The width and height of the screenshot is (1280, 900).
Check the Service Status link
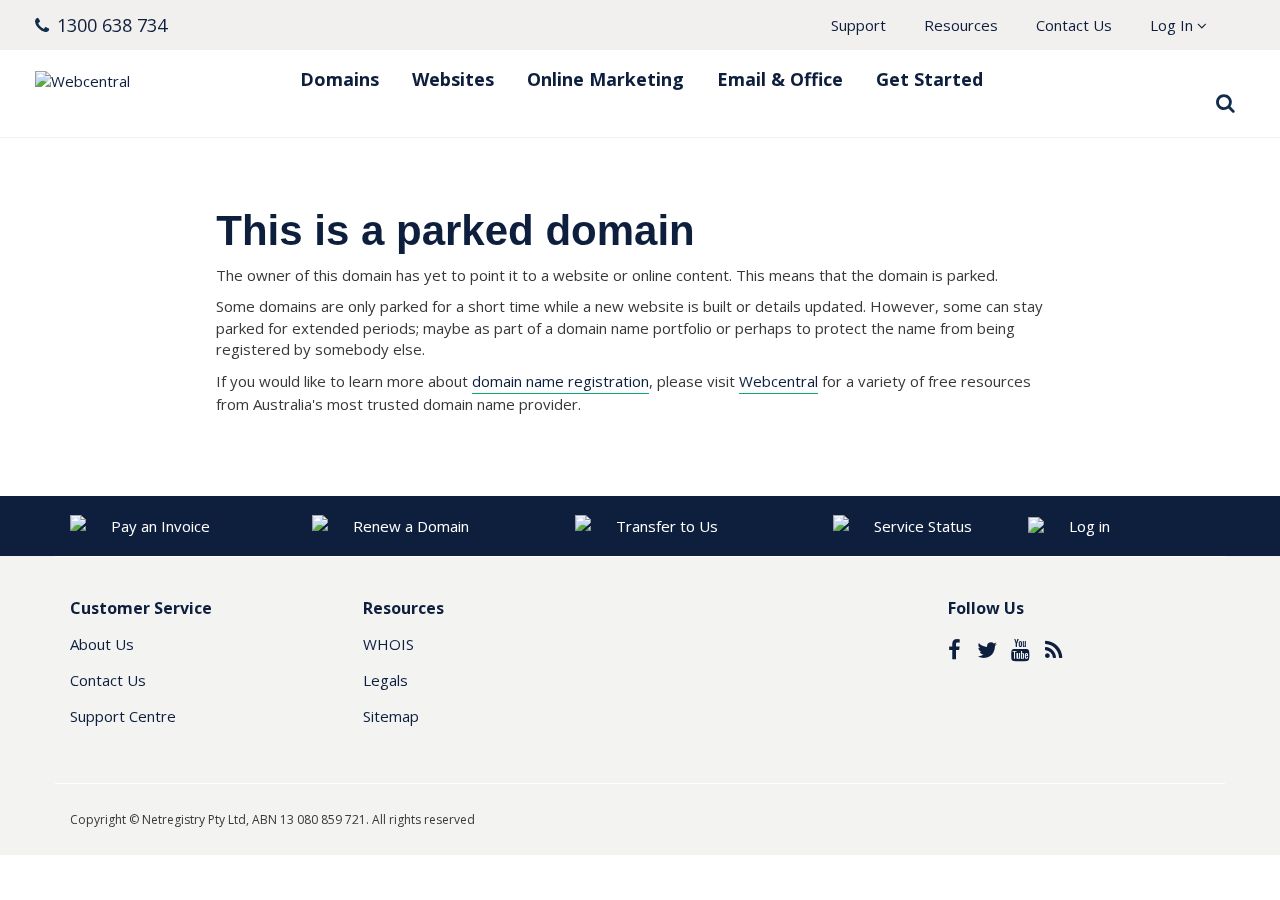click(x=923, y=526)
